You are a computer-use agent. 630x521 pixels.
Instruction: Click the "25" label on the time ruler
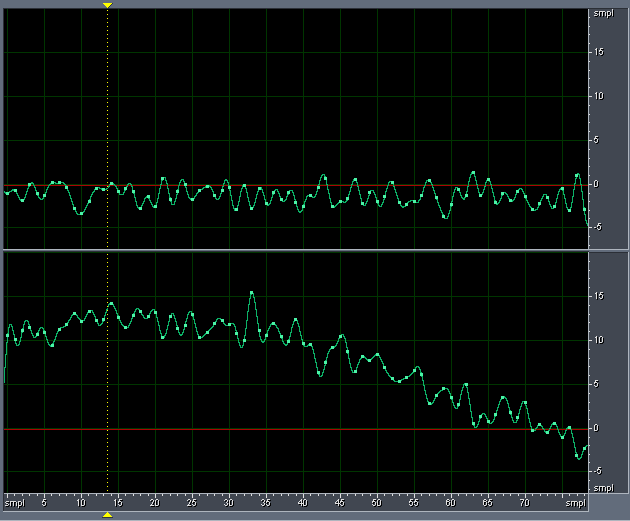click(192, 503)
